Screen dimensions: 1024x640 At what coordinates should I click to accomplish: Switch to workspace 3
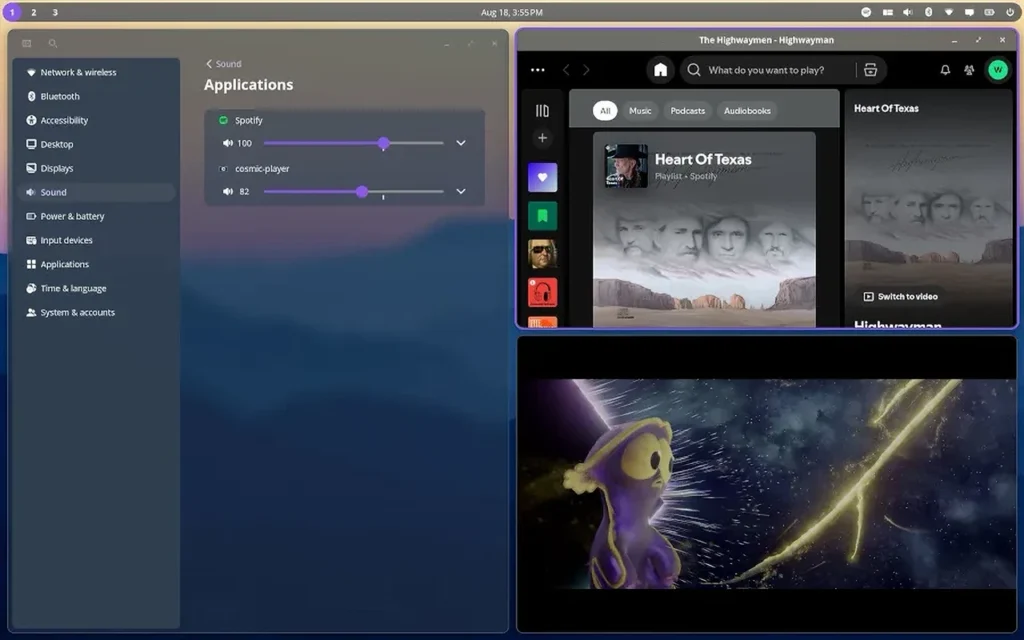[55, 12]
